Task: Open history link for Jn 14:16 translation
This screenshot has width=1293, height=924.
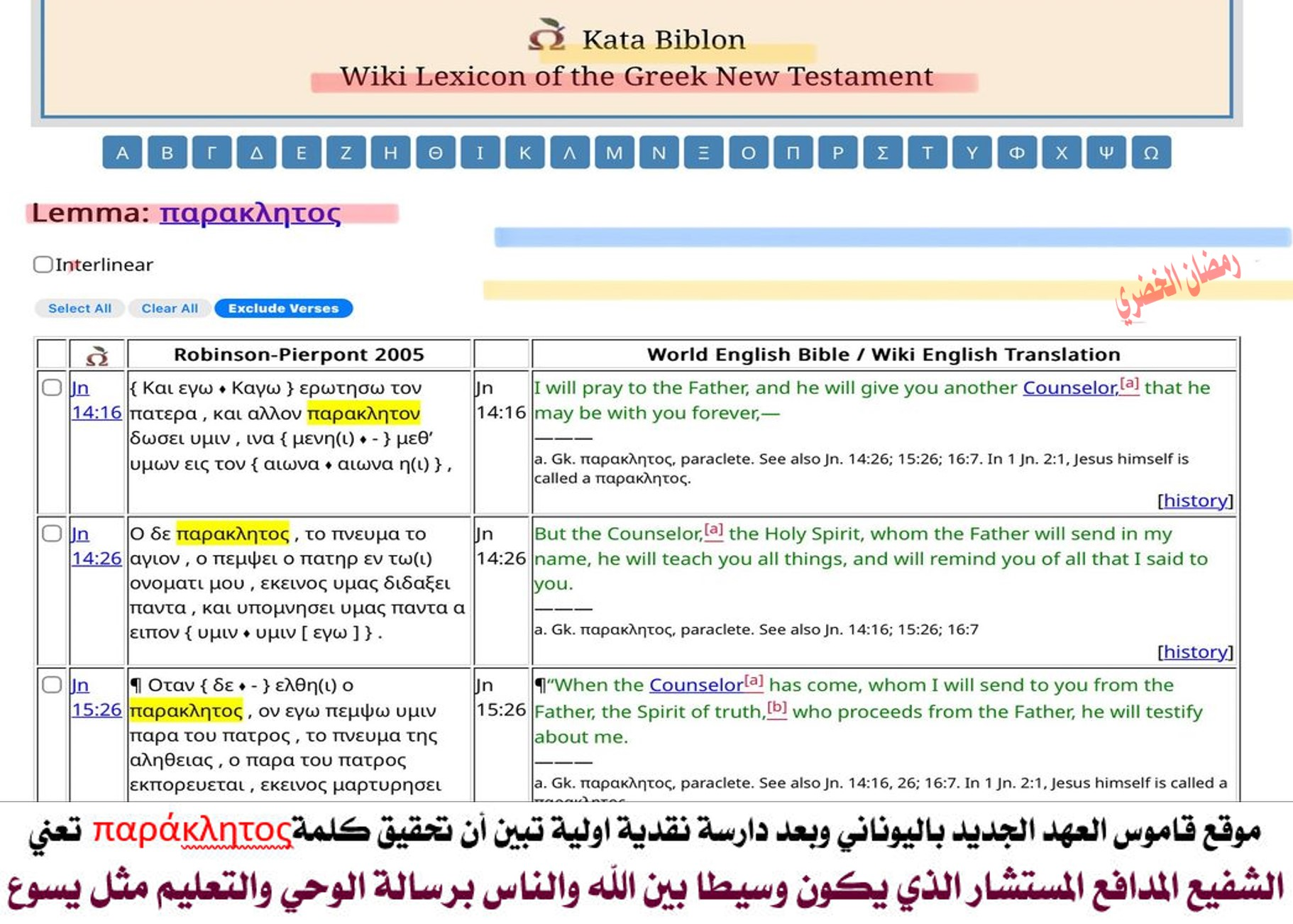Action: [x=1195, y=500]
